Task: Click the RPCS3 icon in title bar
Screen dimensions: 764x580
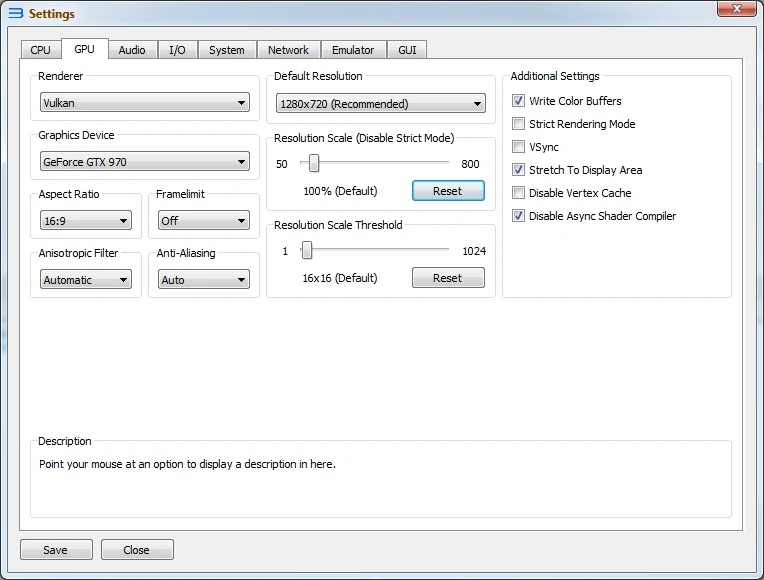Action: coord(16,13)
